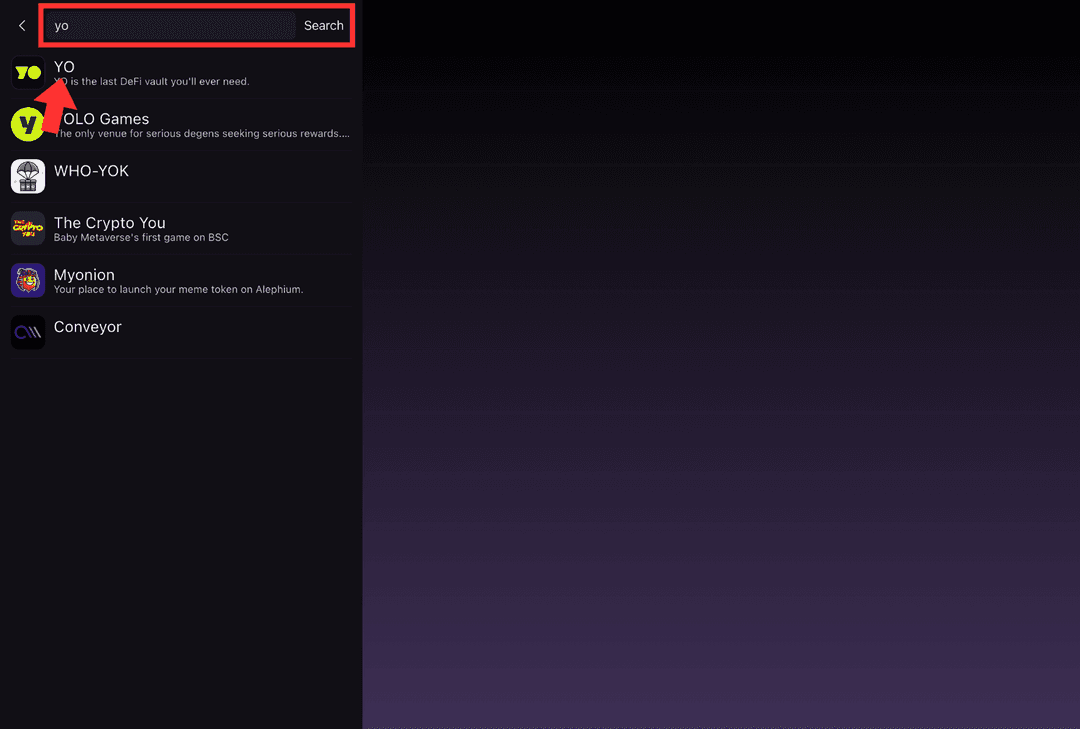The height and width of the screenshot is (729, 1080).
Task: Click the empty purple panel on the right
Action: [x=720, y=400]
